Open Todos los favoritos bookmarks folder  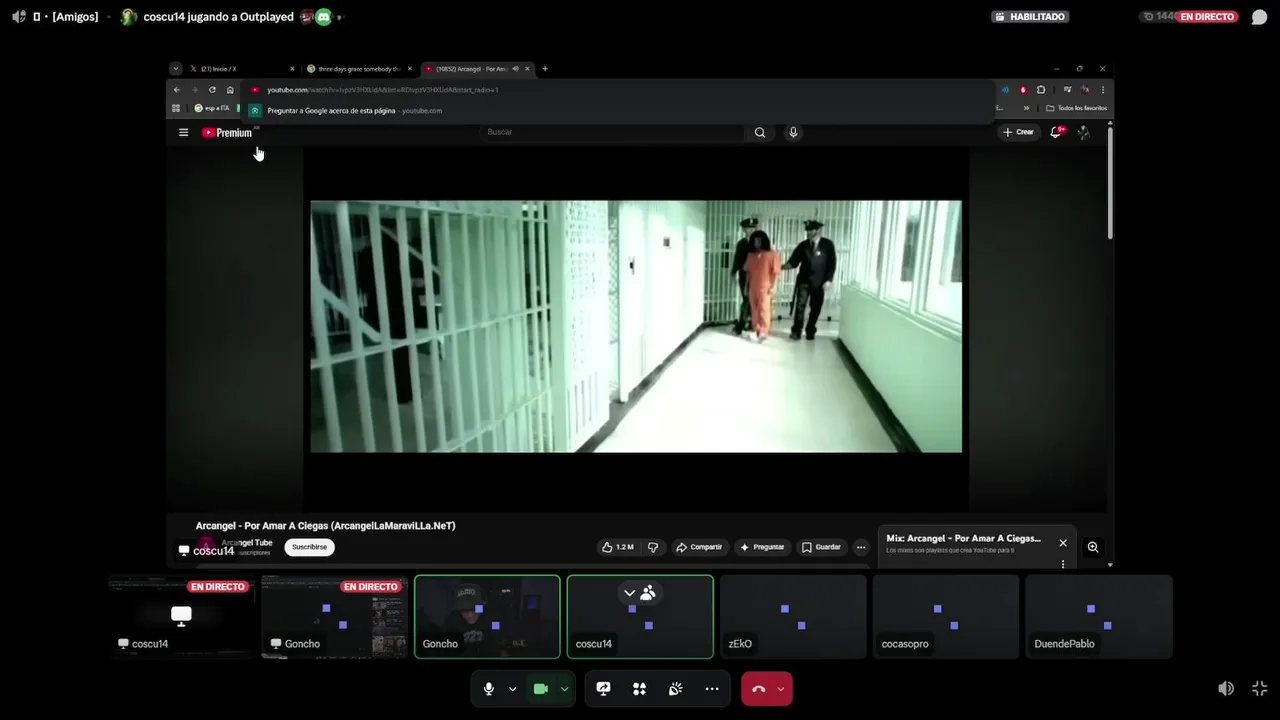[1077, 108]
